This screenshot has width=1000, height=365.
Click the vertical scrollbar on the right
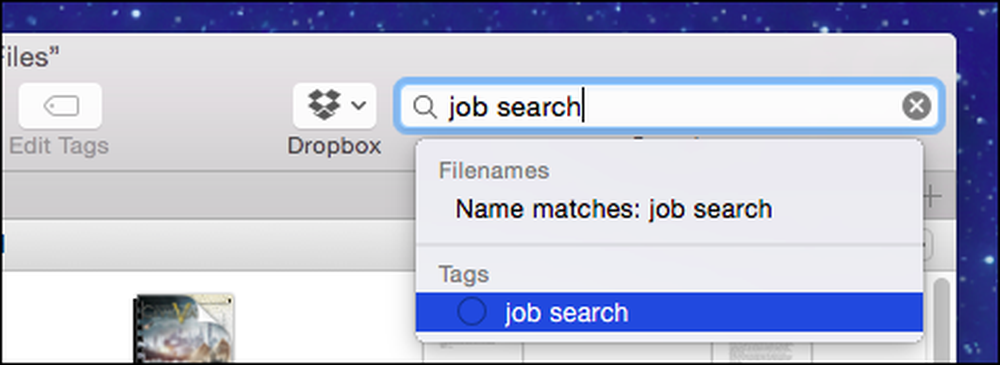pos(941,319)
